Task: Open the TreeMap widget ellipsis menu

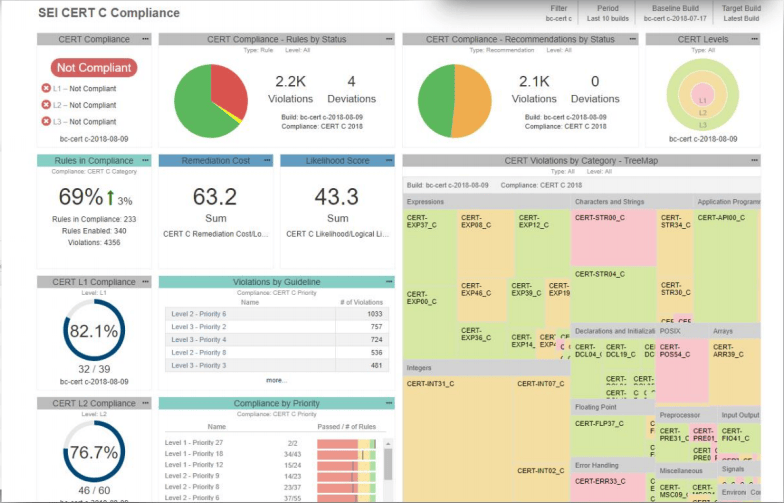Action: tap(754, 160)
